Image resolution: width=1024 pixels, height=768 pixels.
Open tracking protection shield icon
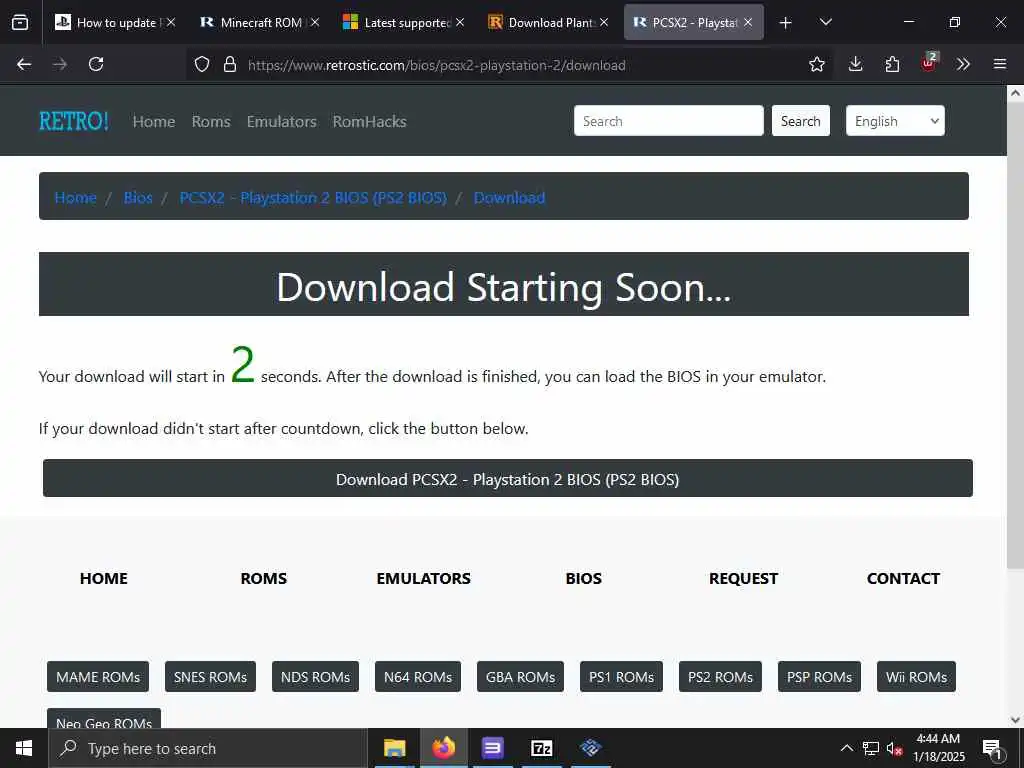[x=202, y=64]
